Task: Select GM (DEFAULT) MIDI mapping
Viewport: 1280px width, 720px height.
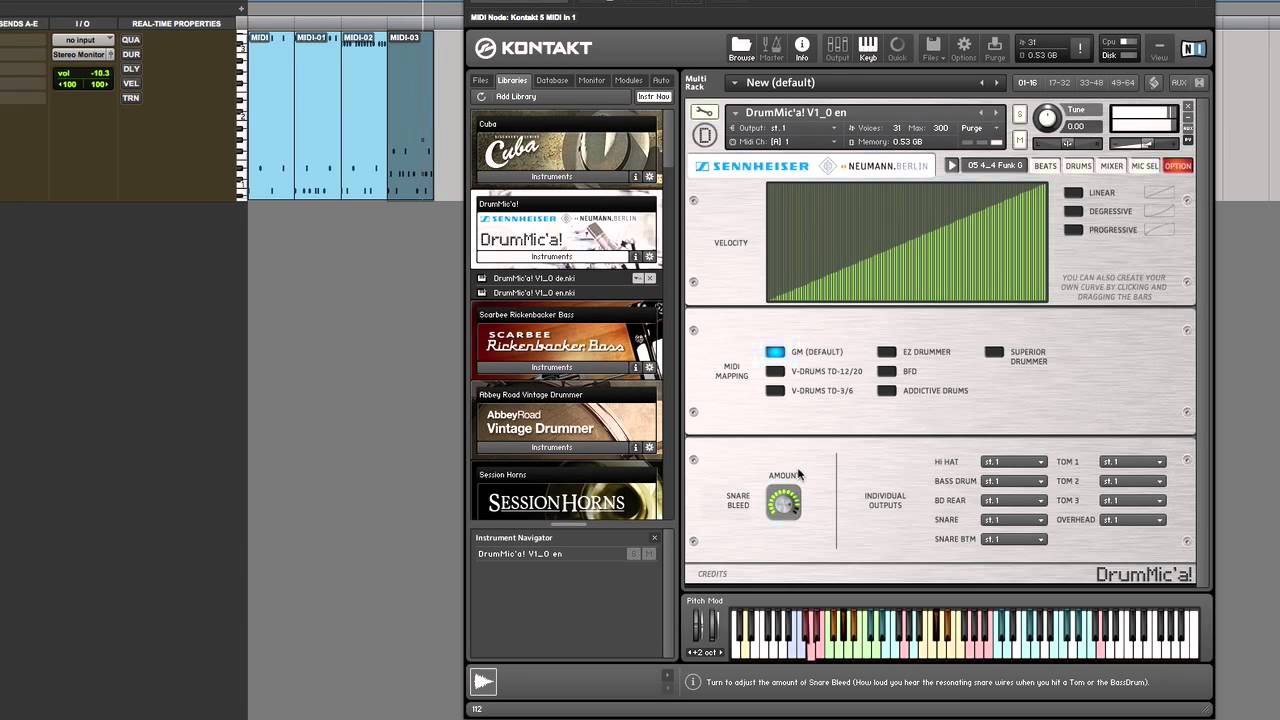Action: pos(775,352)
